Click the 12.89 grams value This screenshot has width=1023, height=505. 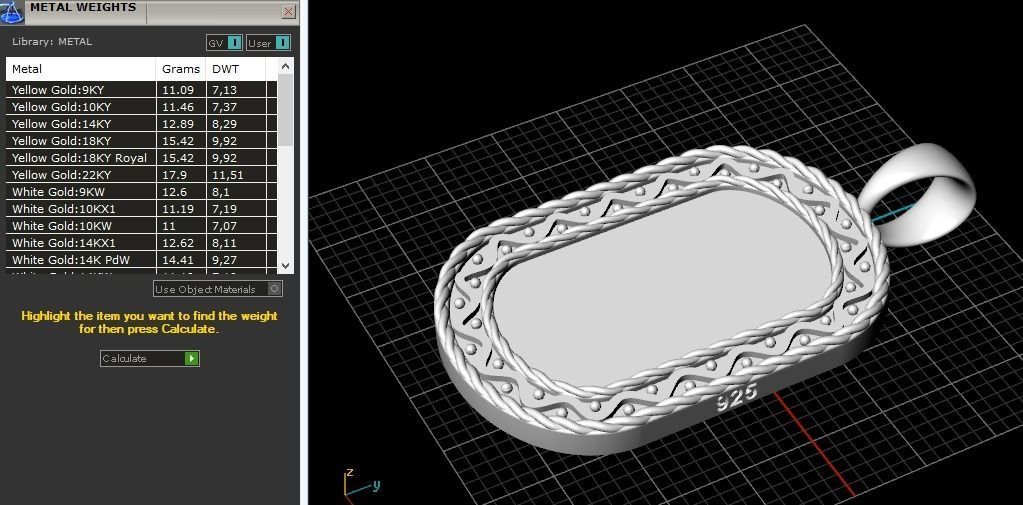(177, 124)
